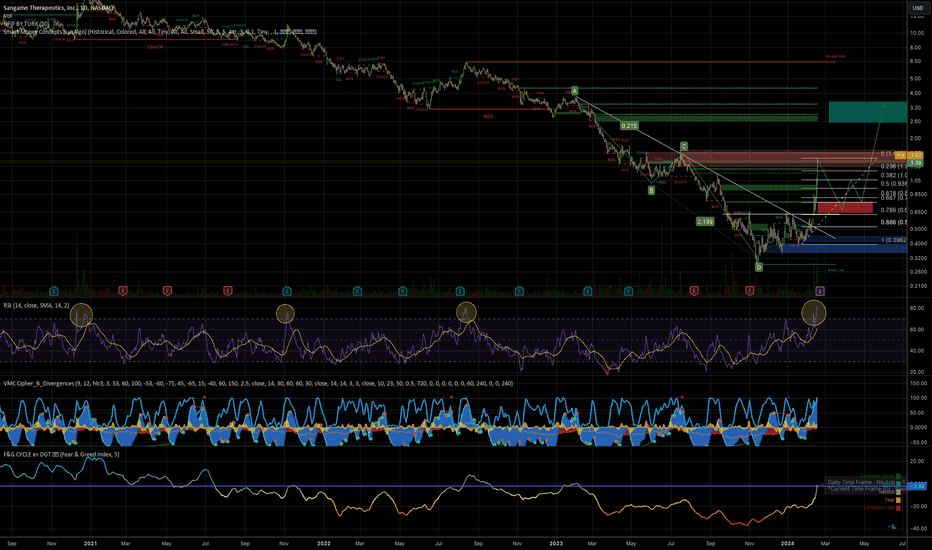The image size is (932, 550).
Task: Click the red earnings marker above Nov 2023
Action: point(750,291)
